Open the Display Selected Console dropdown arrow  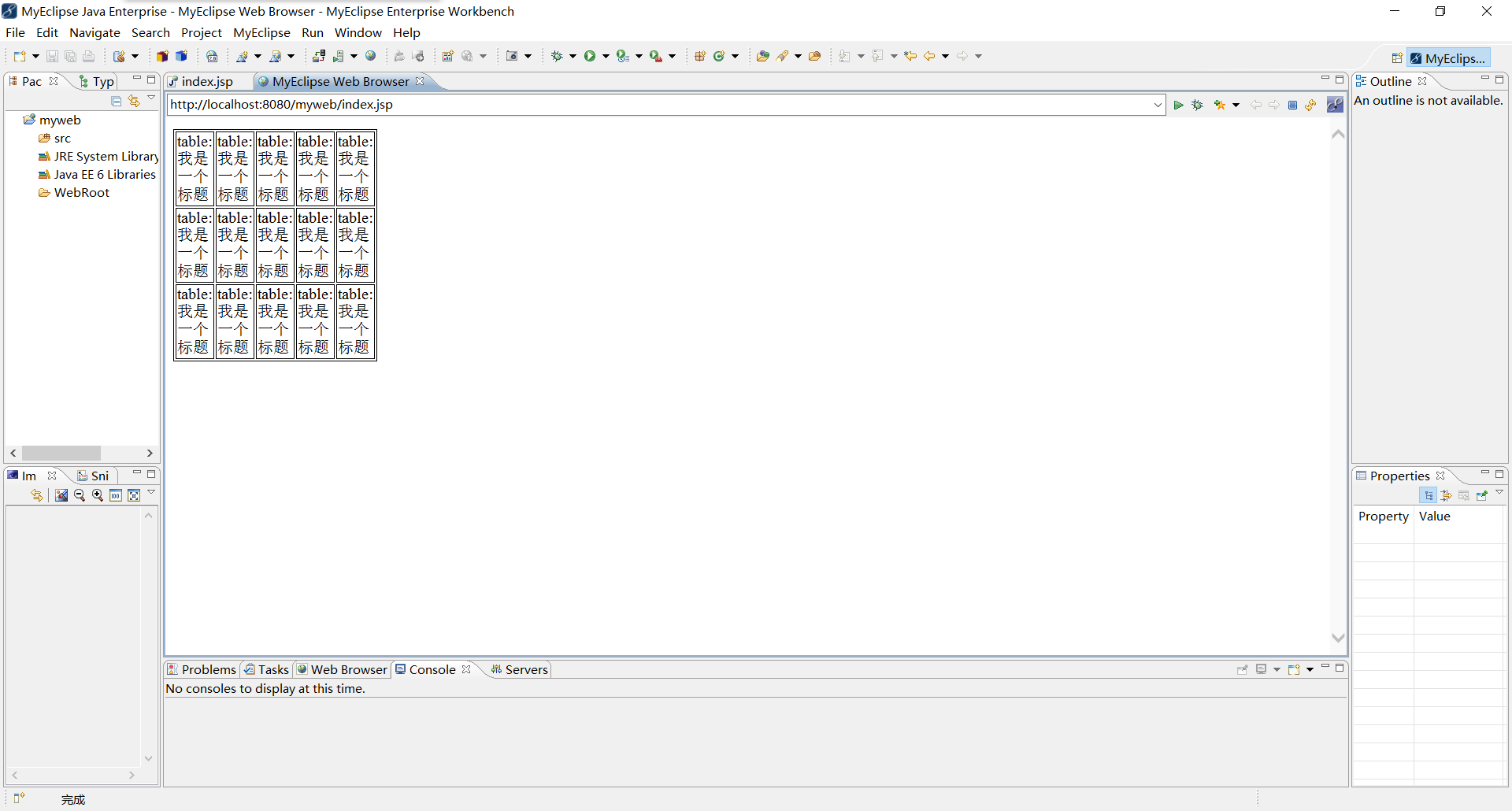(x=1277, y=670)
